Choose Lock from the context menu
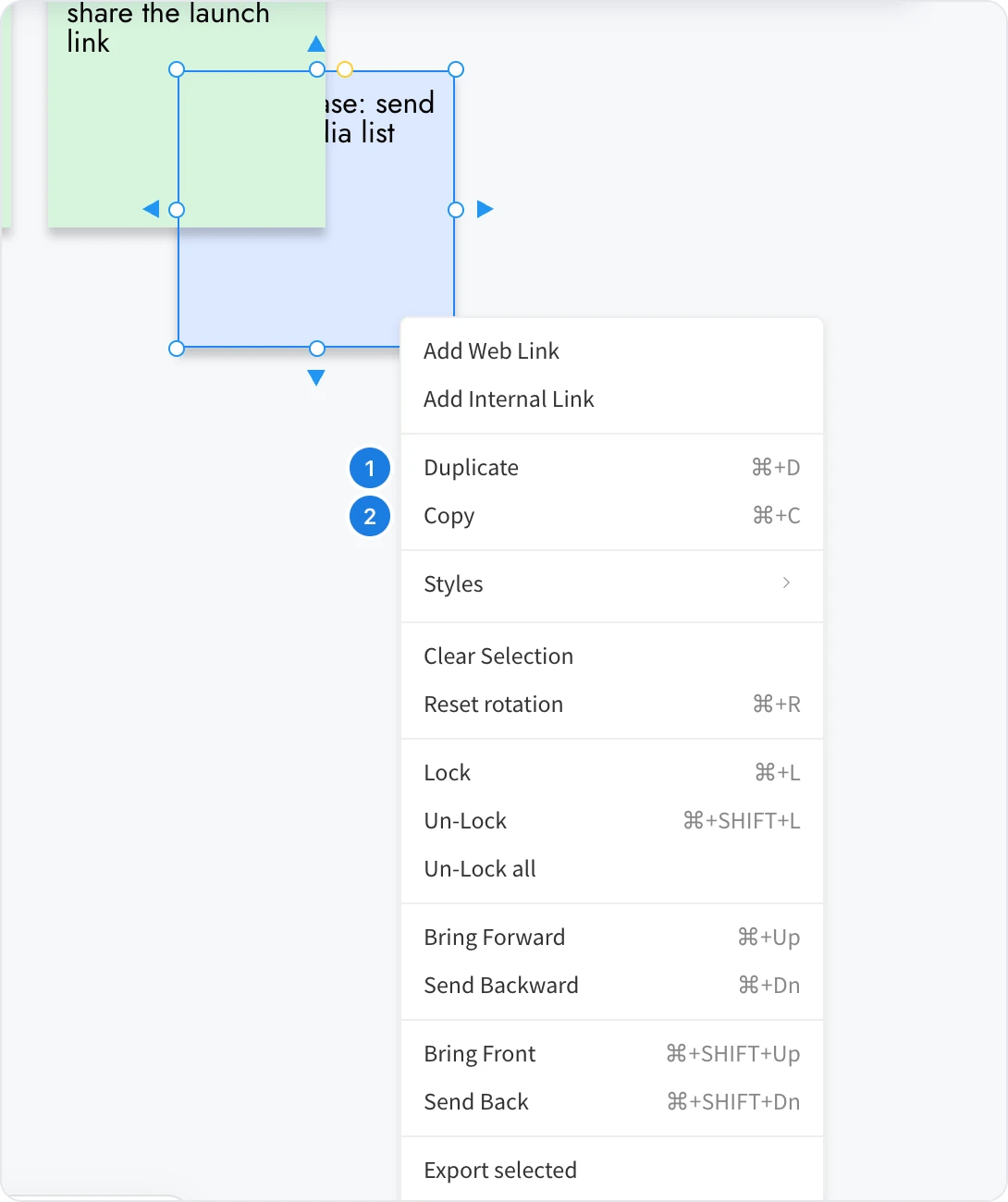The height and width of the screenshot is (1202, 1008). click(611, 773)
